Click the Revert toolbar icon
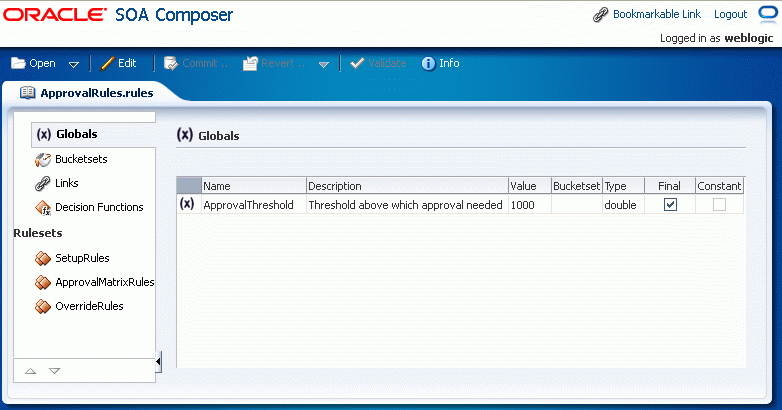The height and width of the screenshot is (410, 782). [250, 63]
